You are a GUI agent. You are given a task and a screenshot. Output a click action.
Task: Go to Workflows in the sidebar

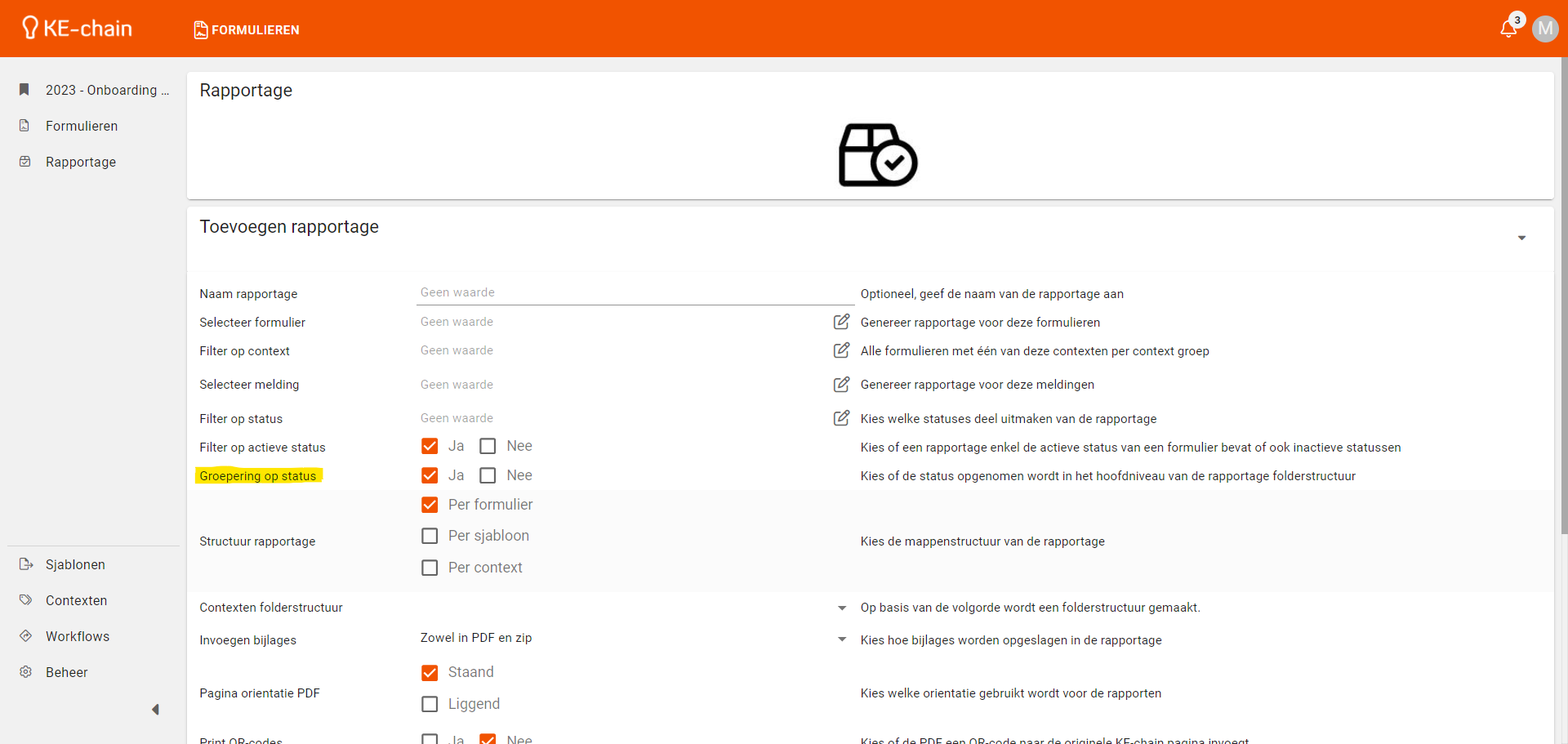[x=78, y=636]
